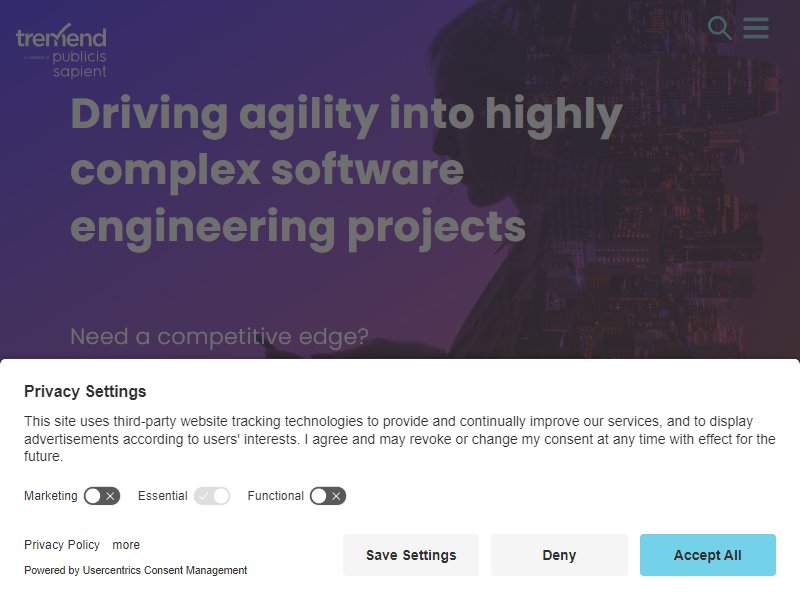The width and height of the screenshot is (800, 600).
Task: Click the consent description paragraph
Action: (399, 439)
